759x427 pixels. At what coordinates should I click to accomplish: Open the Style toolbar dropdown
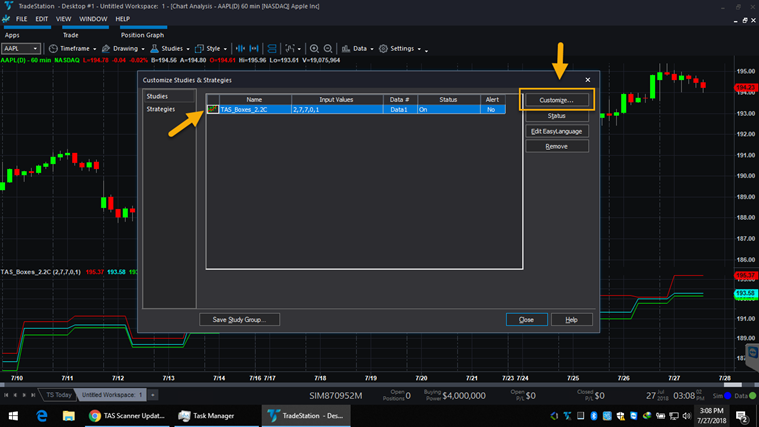[211, 49]
